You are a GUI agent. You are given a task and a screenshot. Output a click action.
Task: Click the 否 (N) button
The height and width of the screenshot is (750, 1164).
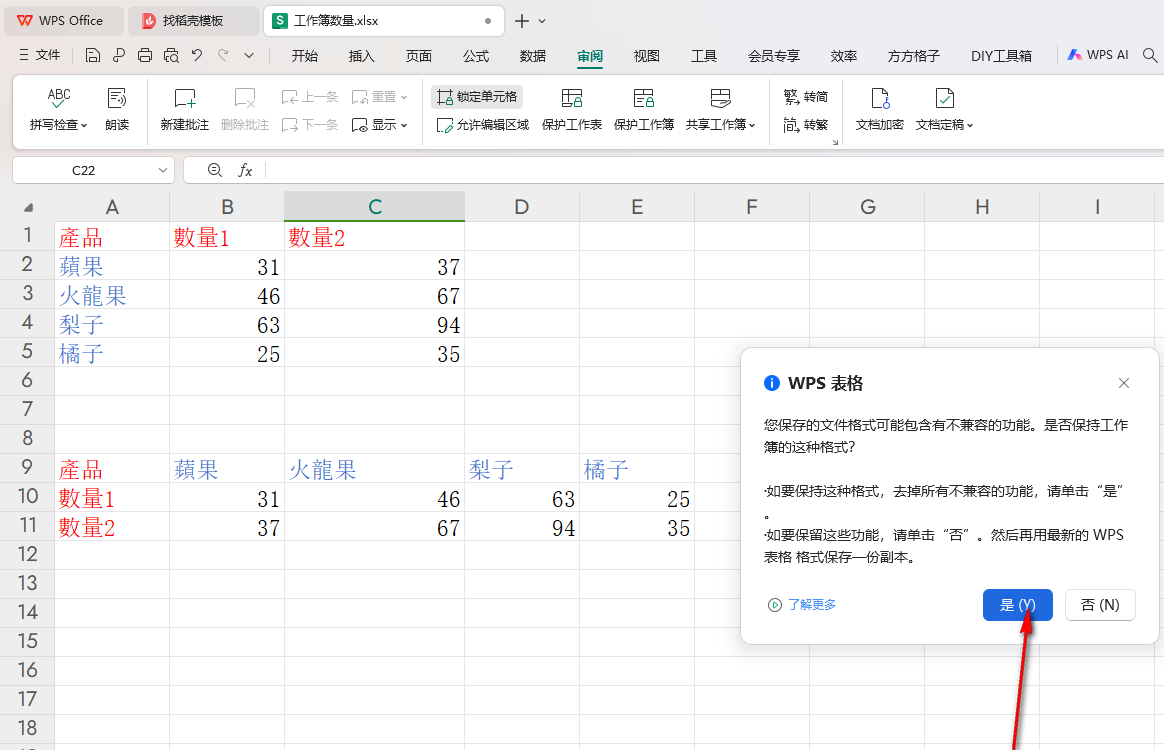click(1100, 605)
